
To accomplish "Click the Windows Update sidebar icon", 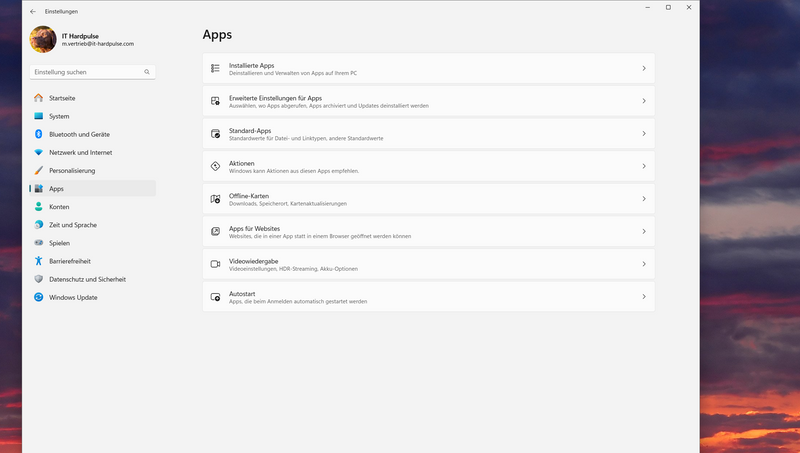I will point(38,297).
